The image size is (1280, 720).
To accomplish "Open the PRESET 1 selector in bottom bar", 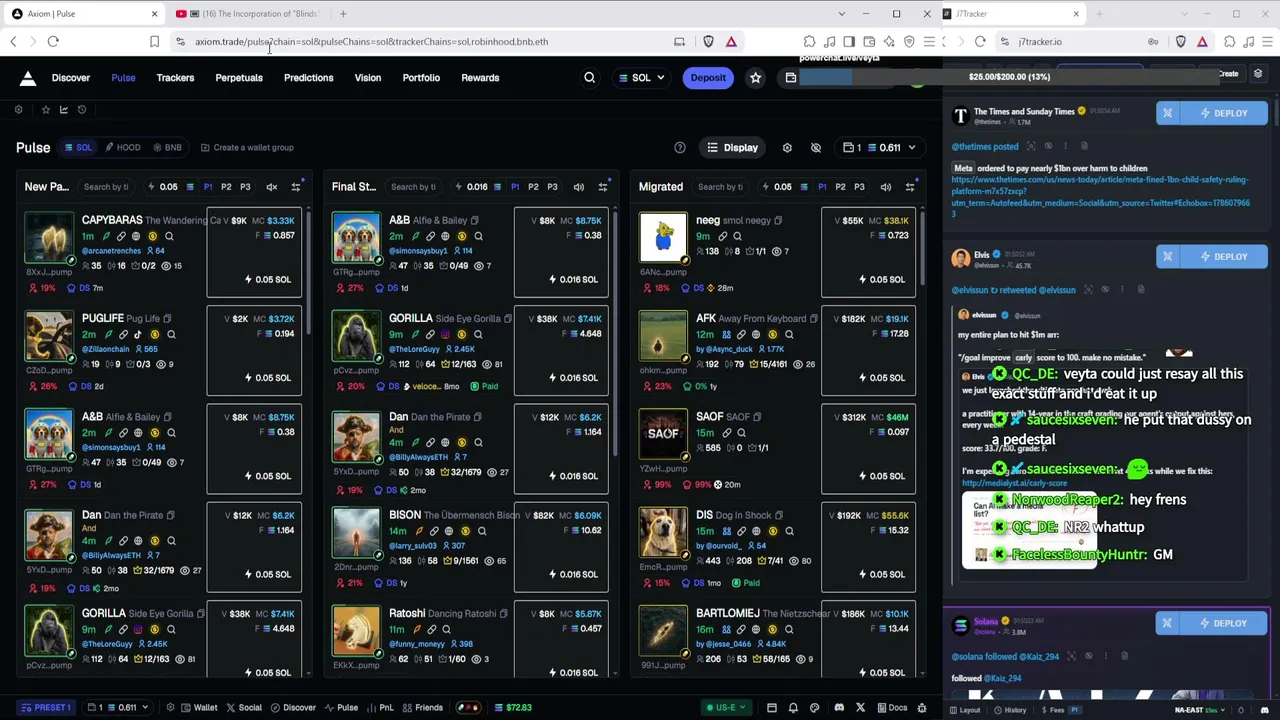I will (x=47, y=708).
